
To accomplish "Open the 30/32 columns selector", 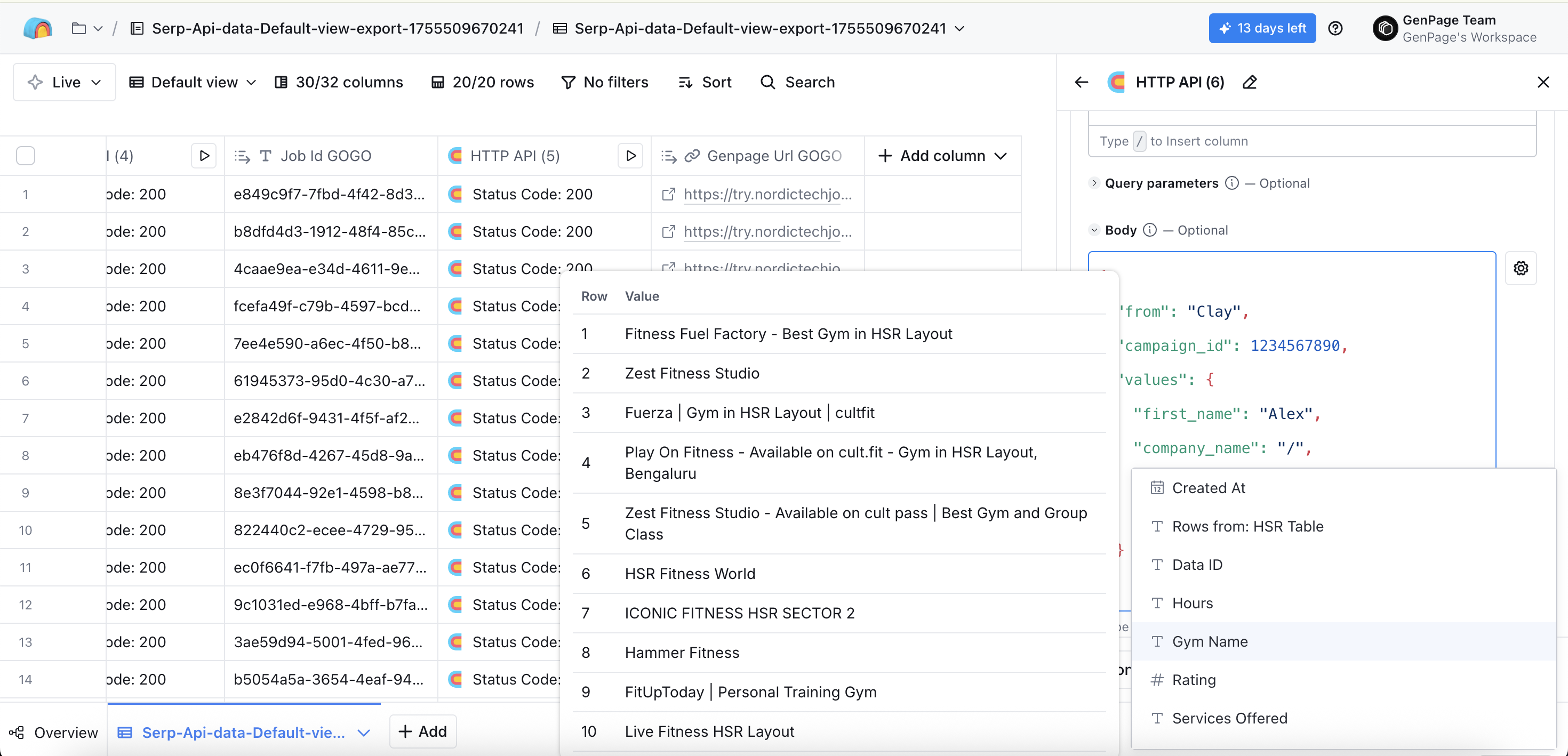I will point(339,82).
